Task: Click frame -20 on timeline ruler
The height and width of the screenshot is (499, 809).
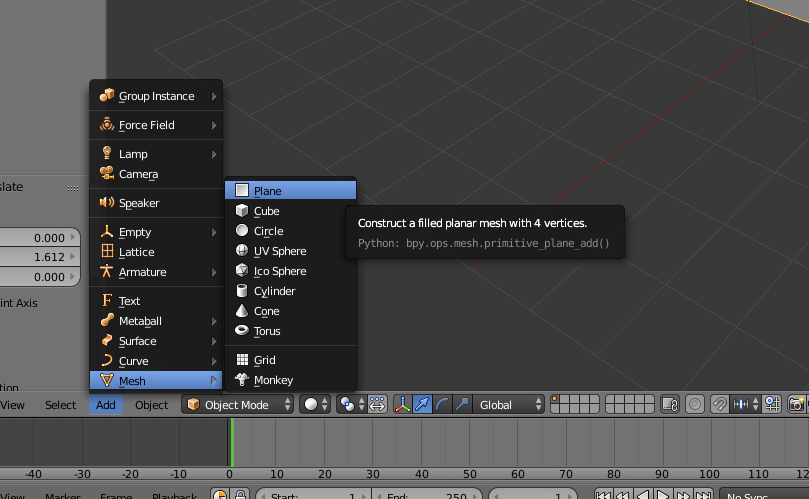Action: pos(130,474)
